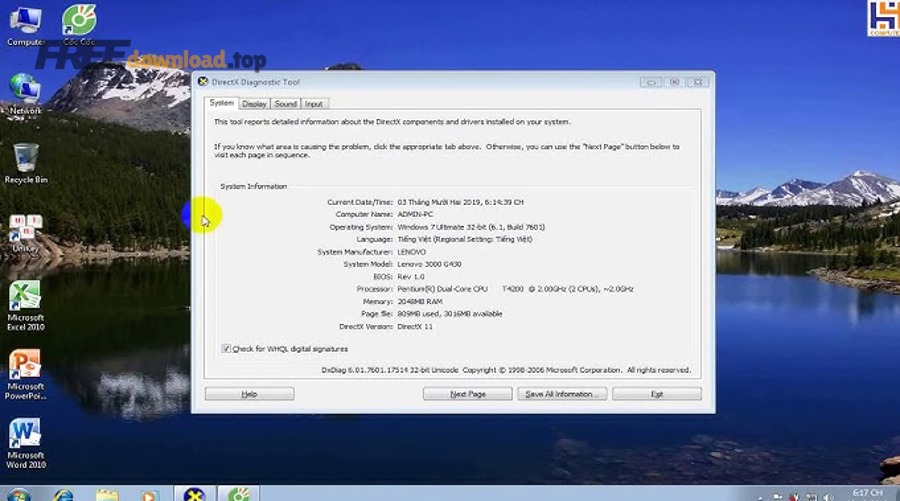Open Windows Media Player from the taskbar
The width and height of the screenshot is (900, 501).
click(149, 495)
